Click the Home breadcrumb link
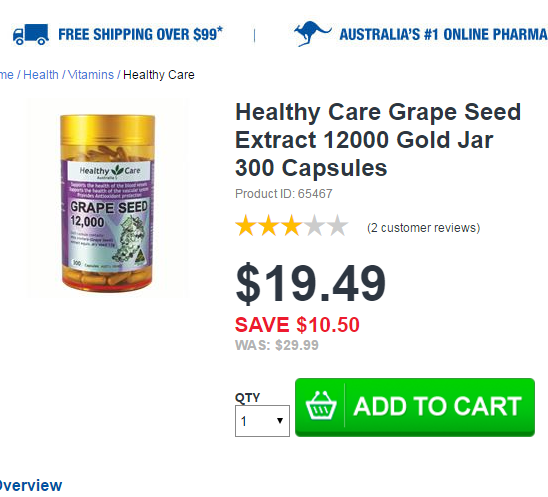548x497 pixels. [x=7, y=75]
